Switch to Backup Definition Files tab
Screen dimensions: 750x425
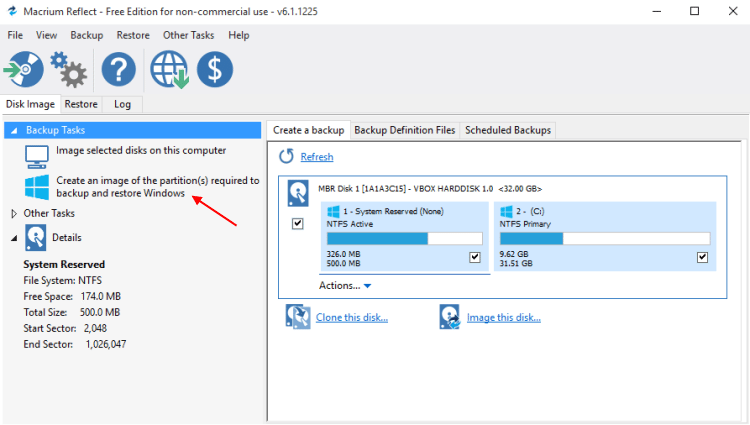[x=405, y=130]
